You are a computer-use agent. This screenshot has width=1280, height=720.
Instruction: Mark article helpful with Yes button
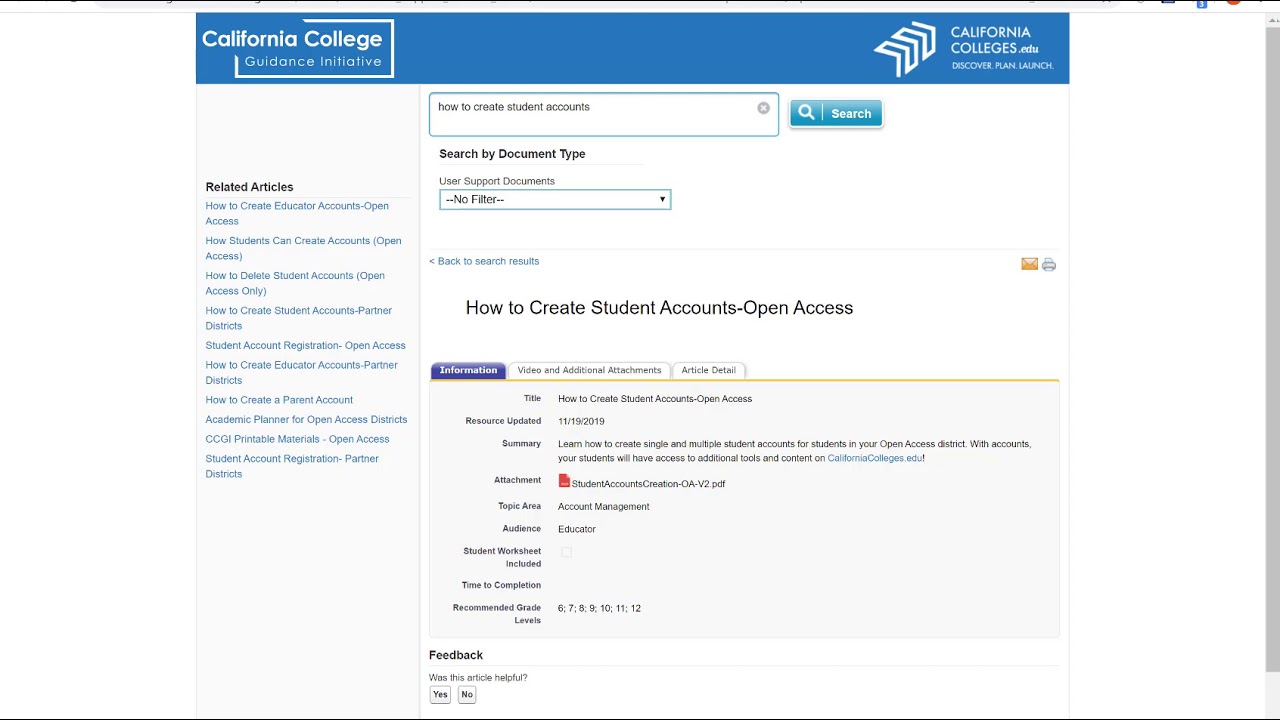point(440,694)
